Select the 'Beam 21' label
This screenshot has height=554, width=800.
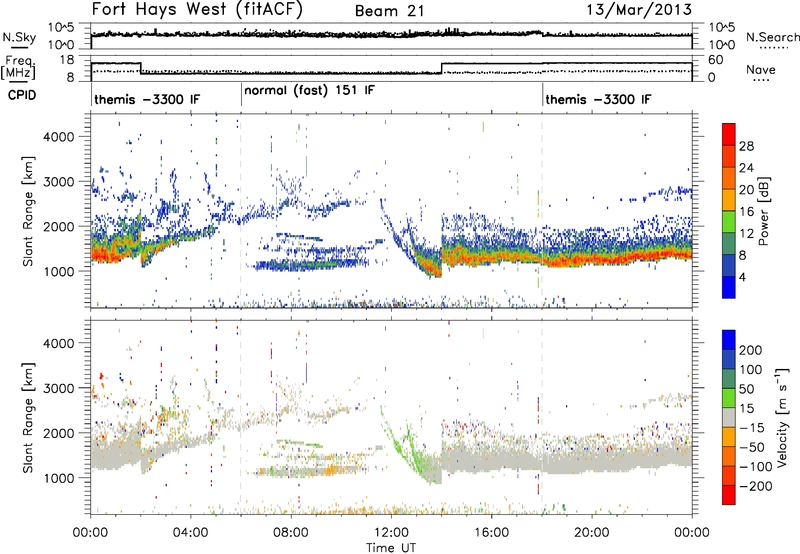[x=389, y=11]
